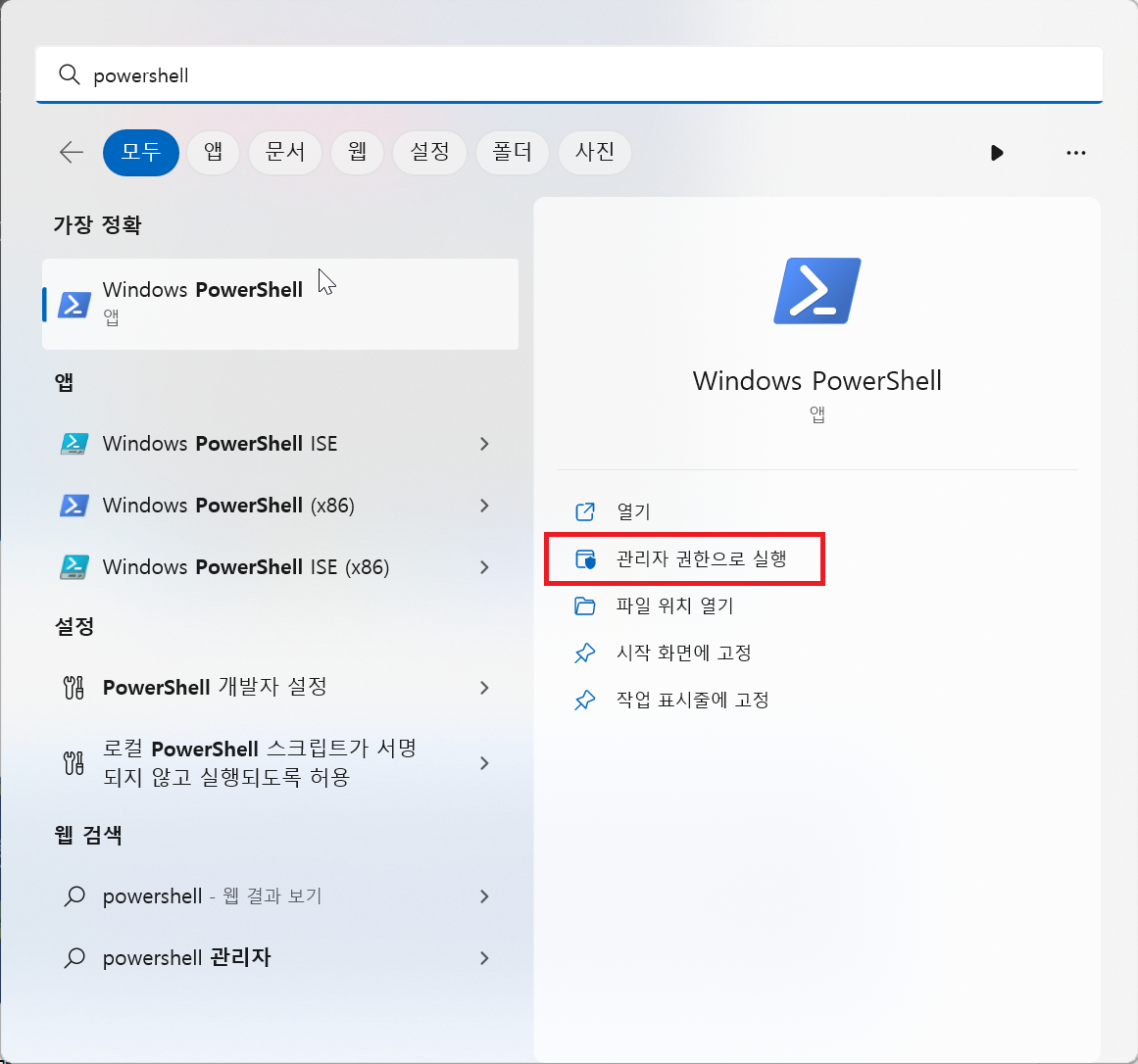Click the powershell search input field
The image size is (1138, 1064).
coord(569,74)
